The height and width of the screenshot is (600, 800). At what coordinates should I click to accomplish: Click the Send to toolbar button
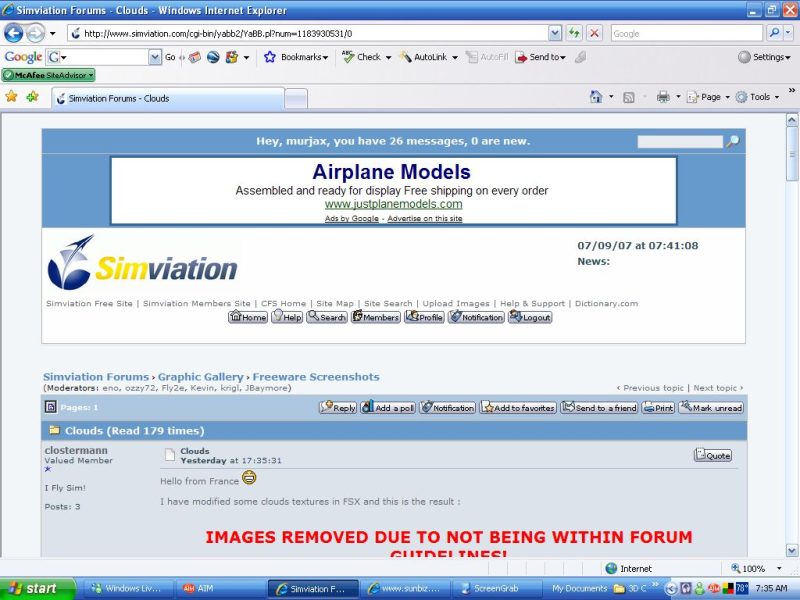point(540,57)
